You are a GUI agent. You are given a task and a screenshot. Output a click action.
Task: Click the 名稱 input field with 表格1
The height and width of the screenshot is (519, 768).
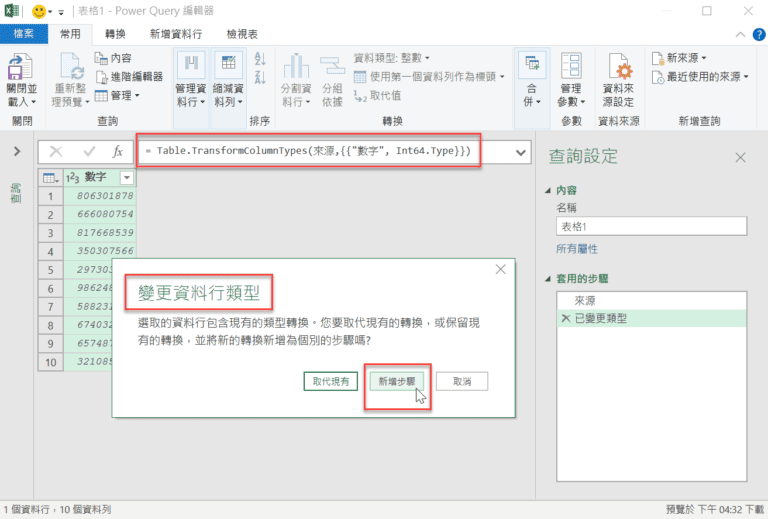pos(651,226)
